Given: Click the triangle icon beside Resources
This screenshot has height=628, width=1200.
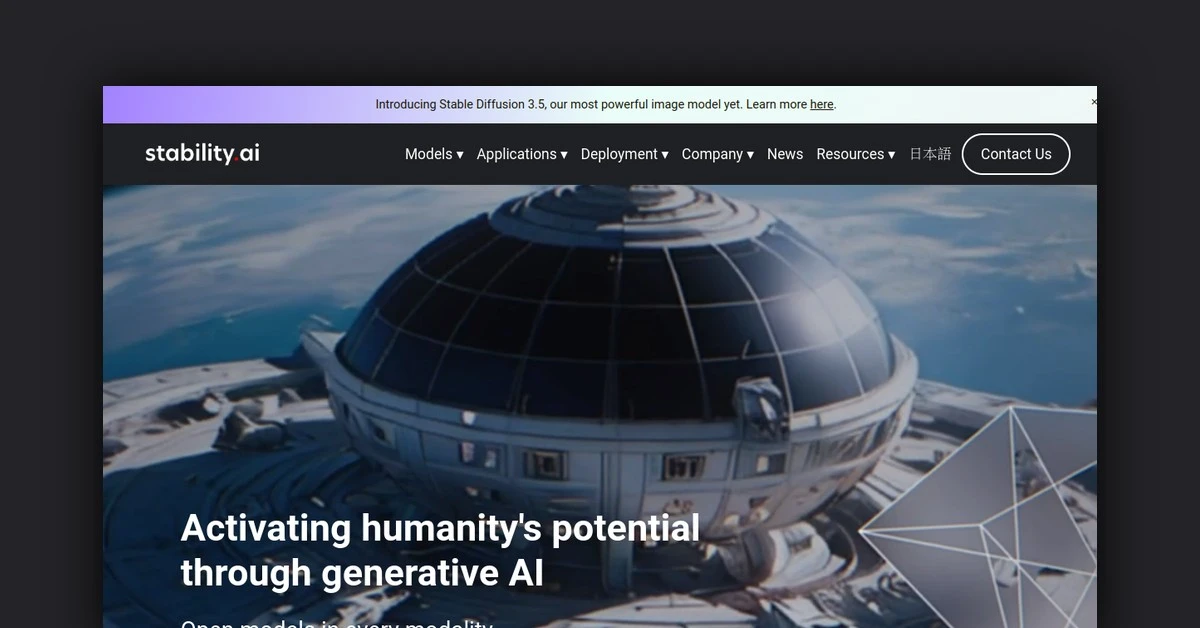Looking at the screenshot, I should [x=891, y=155].
